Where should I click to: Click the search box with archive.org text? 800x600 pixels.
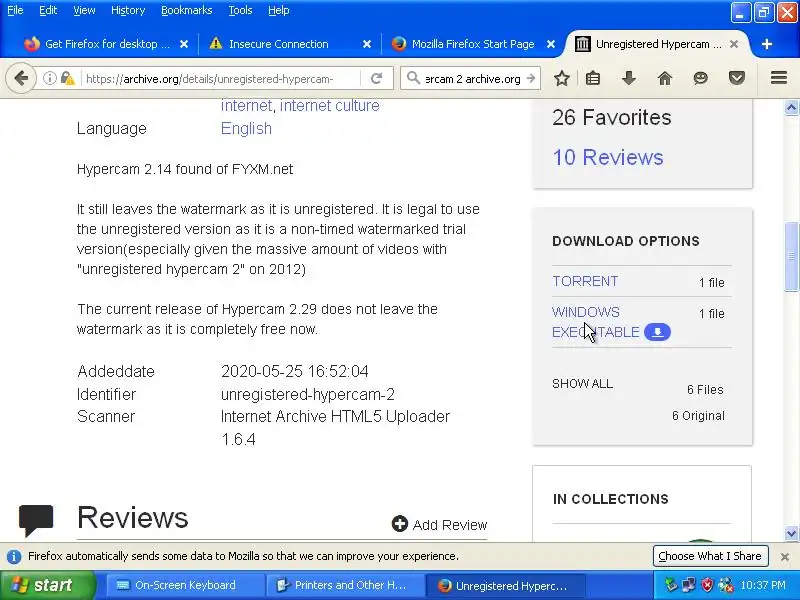472,79
